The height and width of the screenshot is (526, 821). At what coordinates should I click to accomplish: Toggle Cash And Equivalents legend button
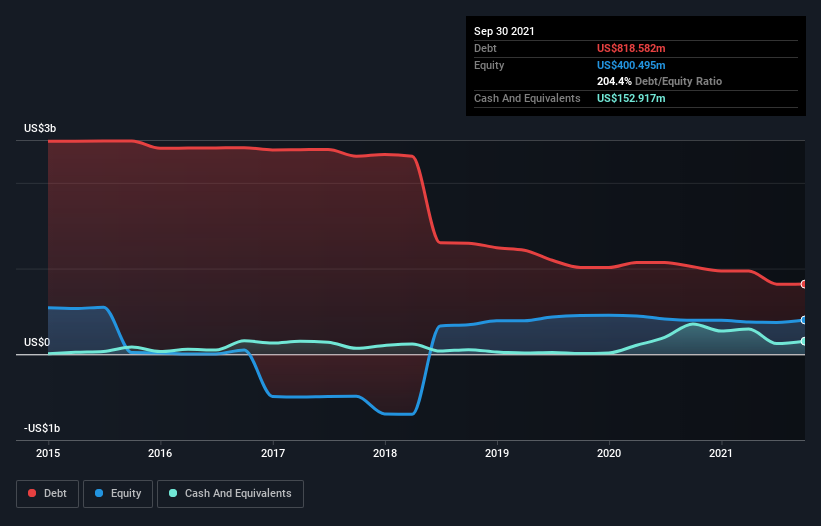[x=230, y=494]
